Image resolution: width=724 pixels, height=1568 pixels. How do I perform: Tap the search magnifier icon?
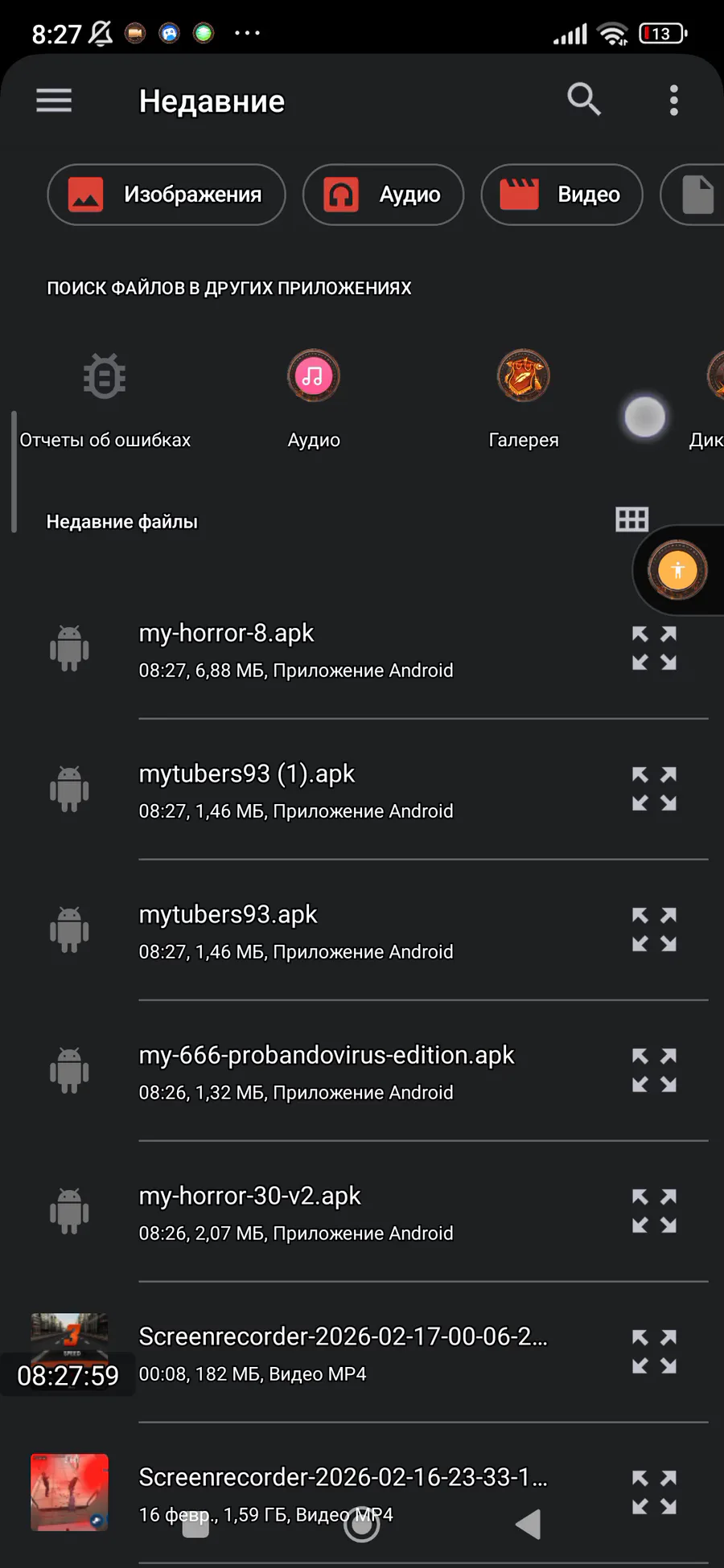(584, 101)
